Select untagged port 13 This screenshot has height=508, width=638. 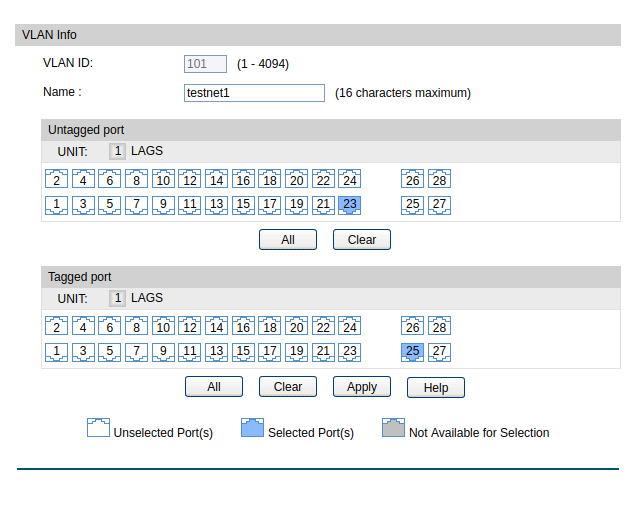pyautogui.click(x=216, y=205)
